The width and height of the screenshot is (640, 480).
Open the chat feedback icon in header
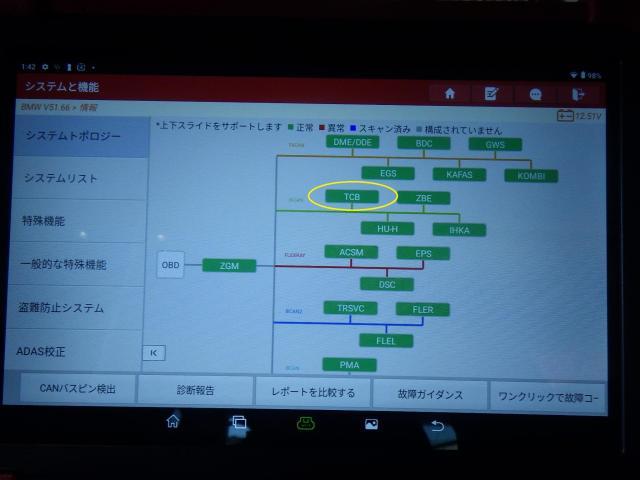click(x=535, y=95)
